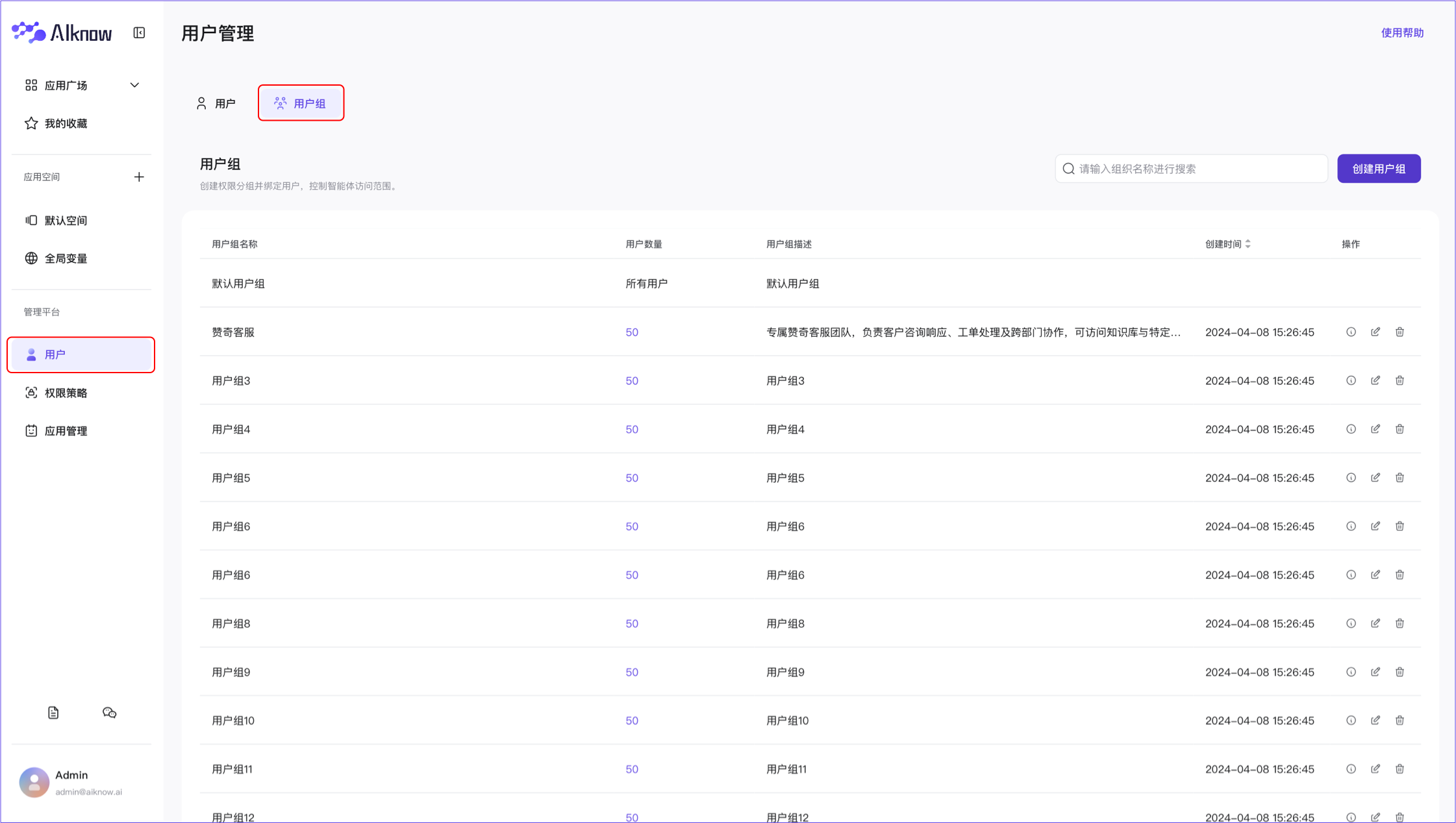Click the AIknow logo
Image resolution: width=1456 pixels, height=823 pixels.
(62, 32)
